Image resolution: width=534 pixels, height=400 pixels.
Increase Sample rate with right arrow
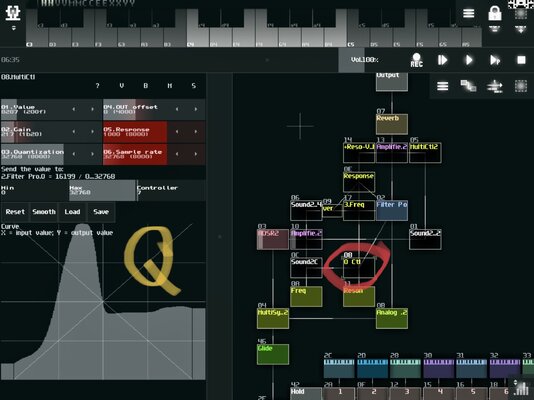tap(196, 154)
